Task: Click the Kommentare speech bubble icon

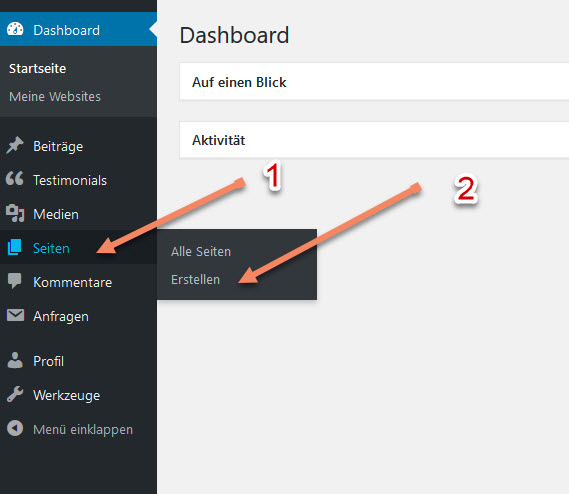Action: point(15,281)
